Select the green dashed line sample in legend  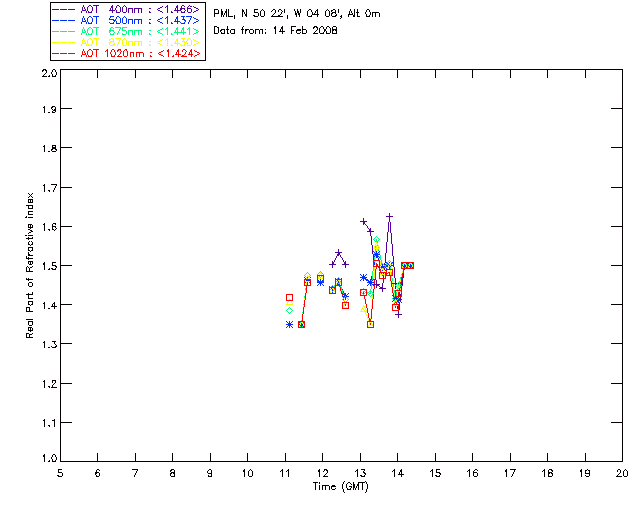pos(64,31)
